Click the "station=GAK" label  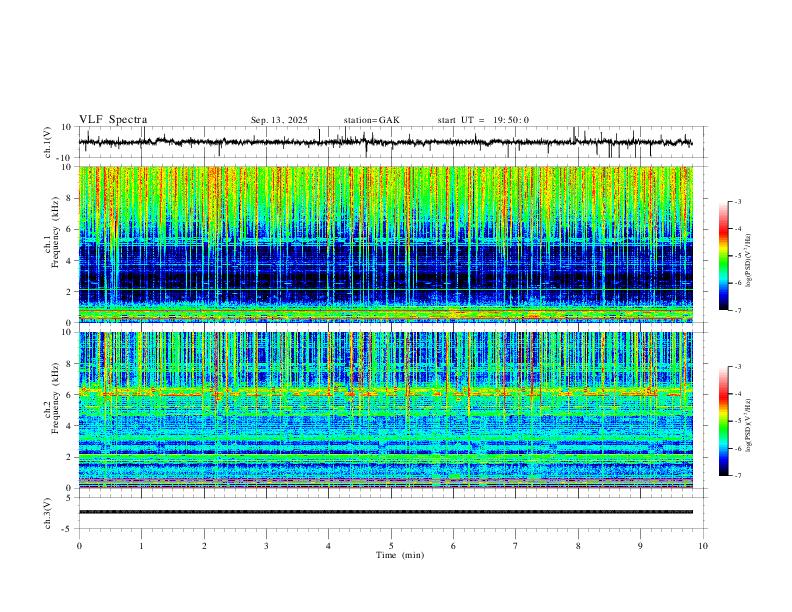coord(371,120)
